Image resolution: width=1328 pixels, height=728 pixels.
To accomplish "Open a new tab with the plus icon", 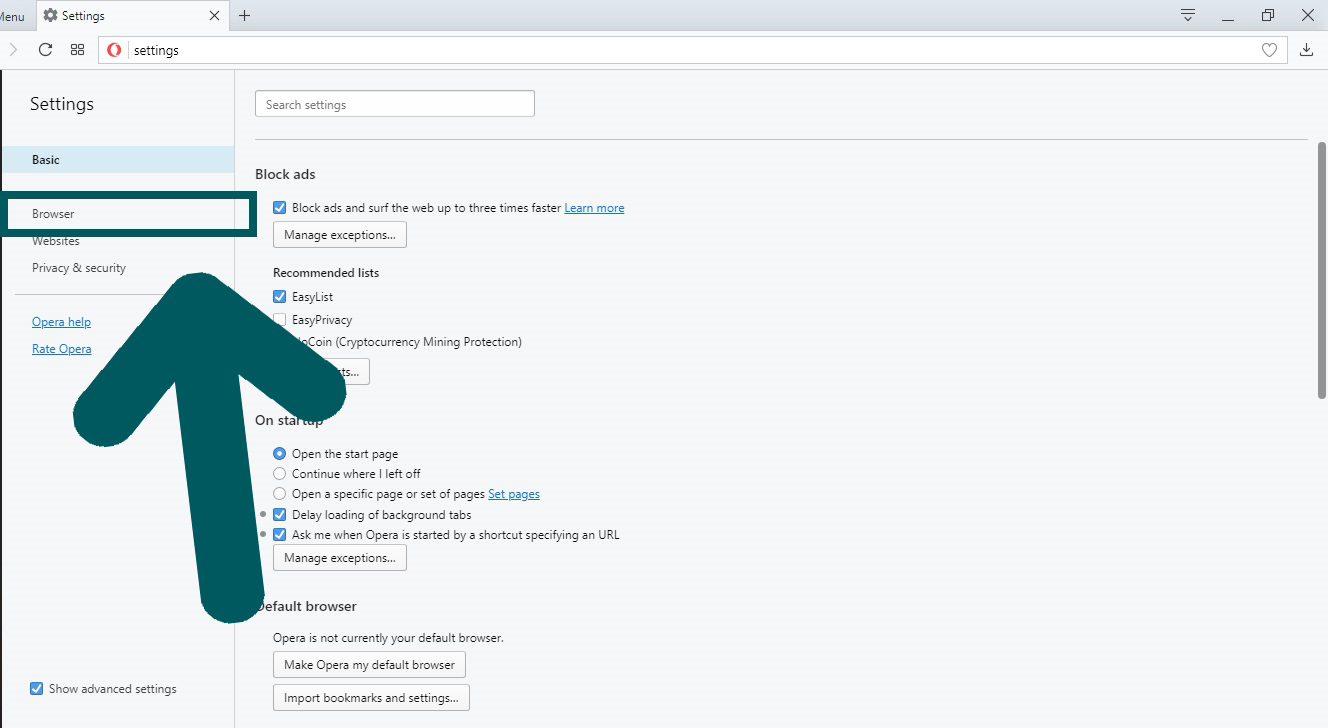I will (245, 15).
